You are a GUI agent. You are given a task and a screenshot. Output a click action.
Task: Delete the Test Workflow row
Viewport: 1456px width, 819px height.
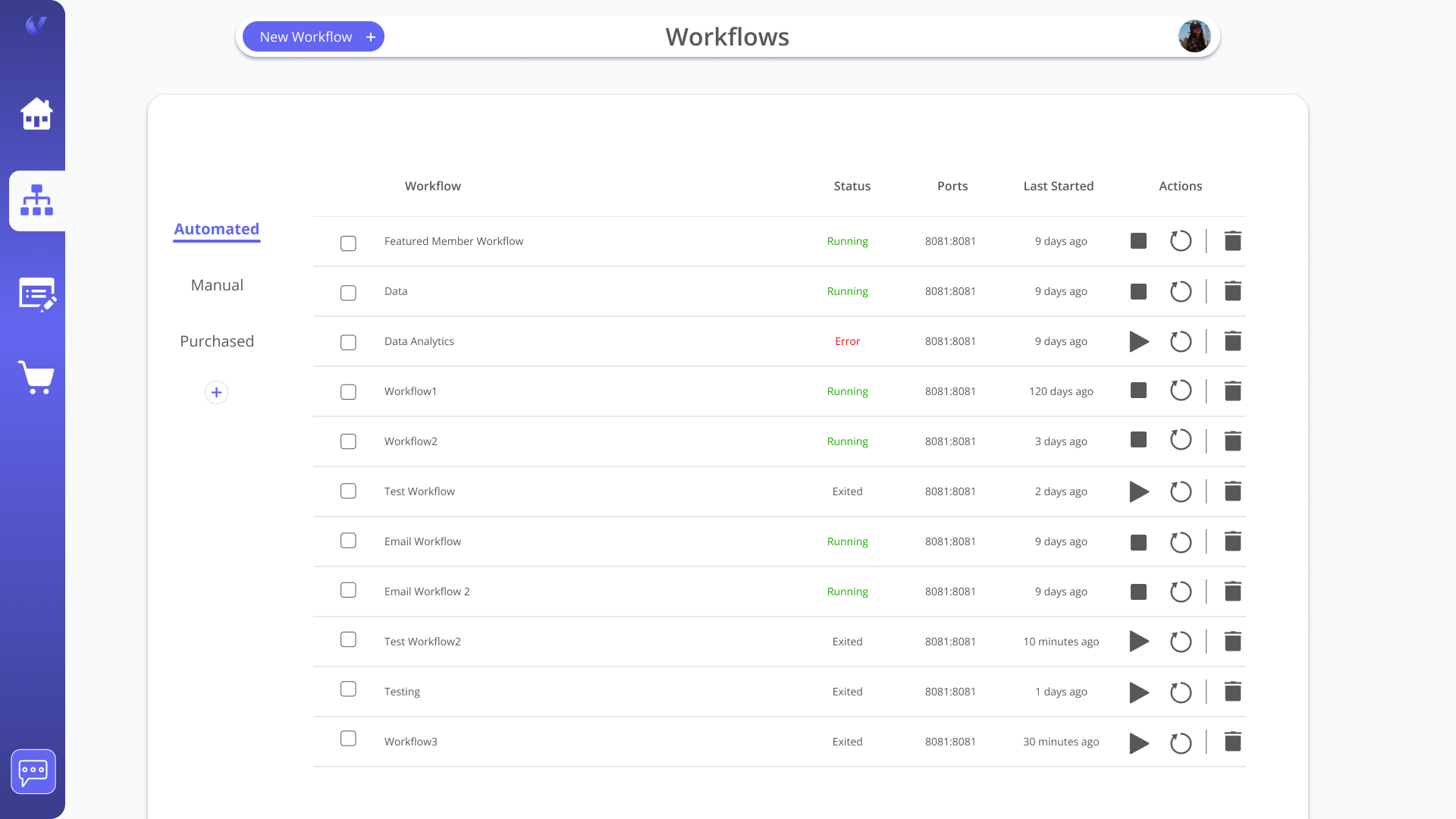click(1233, 491)
